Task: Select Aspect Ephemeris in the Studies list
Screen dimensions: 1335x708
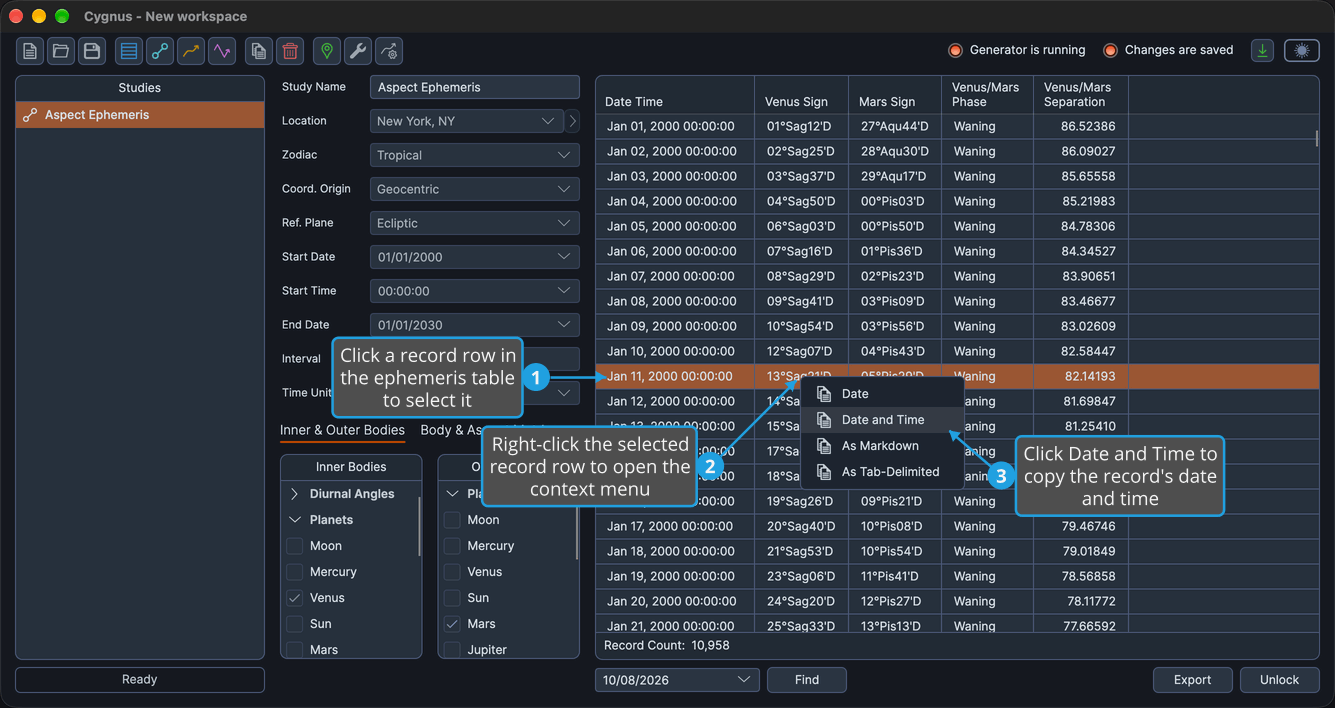Action: click(x=140, y=115)
